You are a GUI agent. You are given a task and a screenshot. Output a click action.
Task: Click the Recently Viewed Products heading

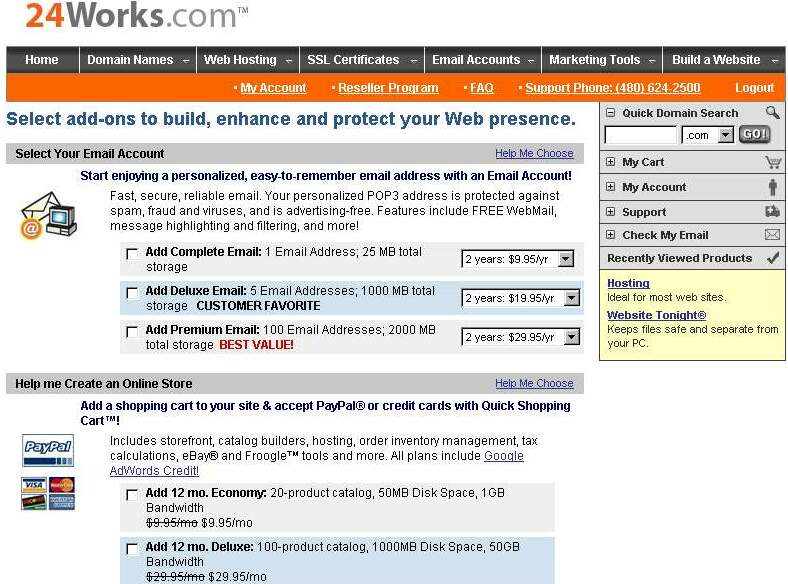point(679,258)
